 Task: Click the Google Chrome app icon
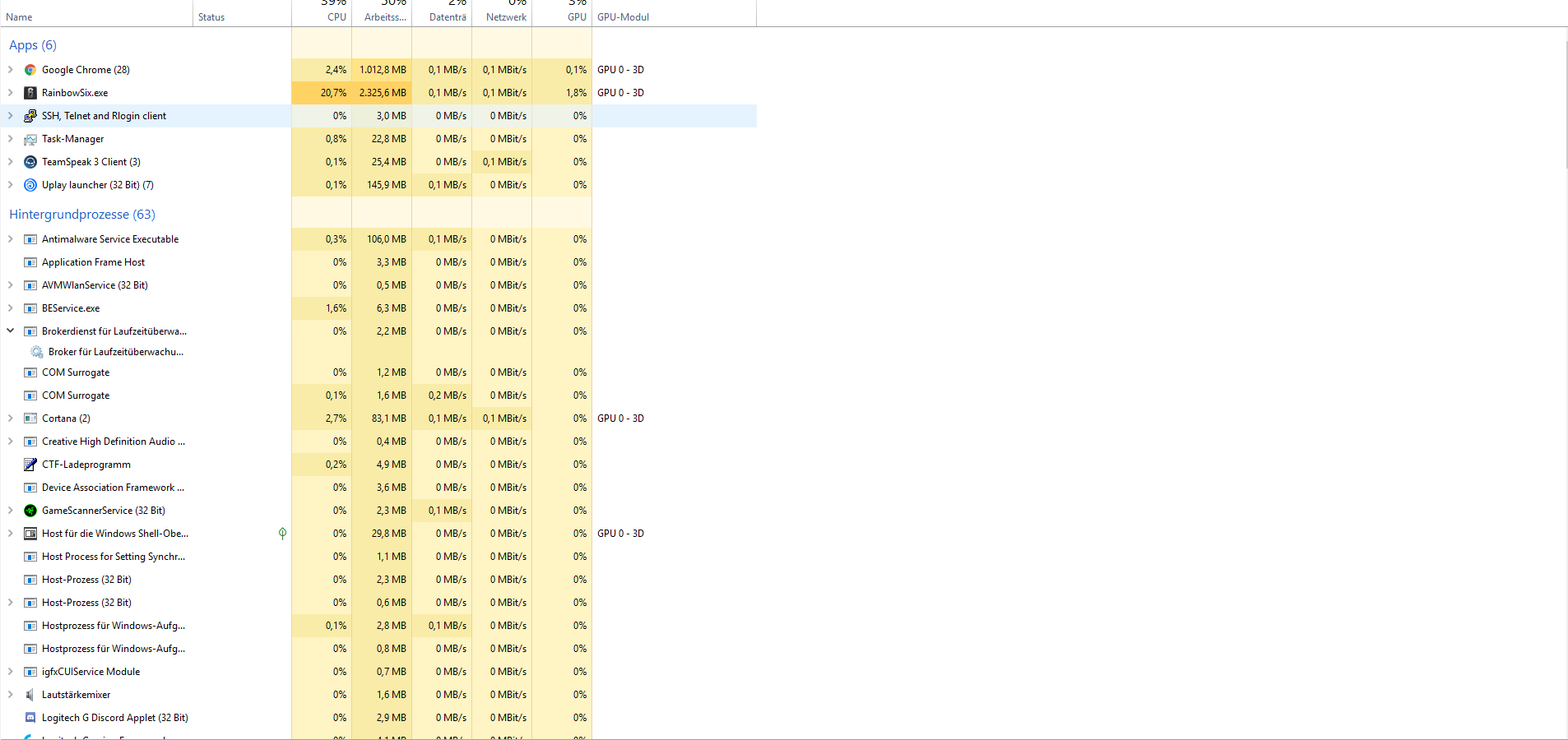pyautogui.click(x=30, y=70)
